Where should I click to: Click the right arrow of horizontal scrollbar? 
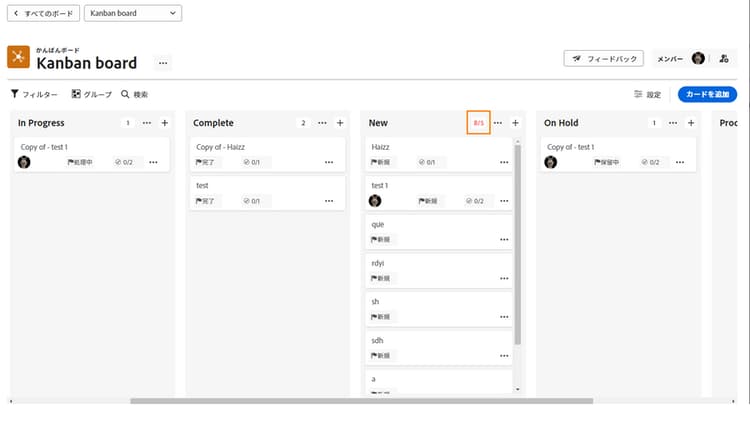[x=733, y=401]
